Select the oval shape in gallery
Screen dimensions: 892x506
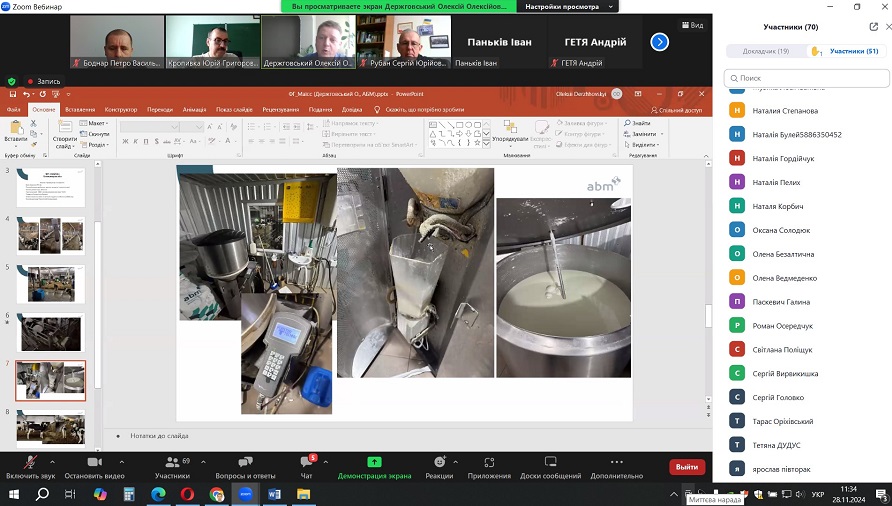[469, 125]
